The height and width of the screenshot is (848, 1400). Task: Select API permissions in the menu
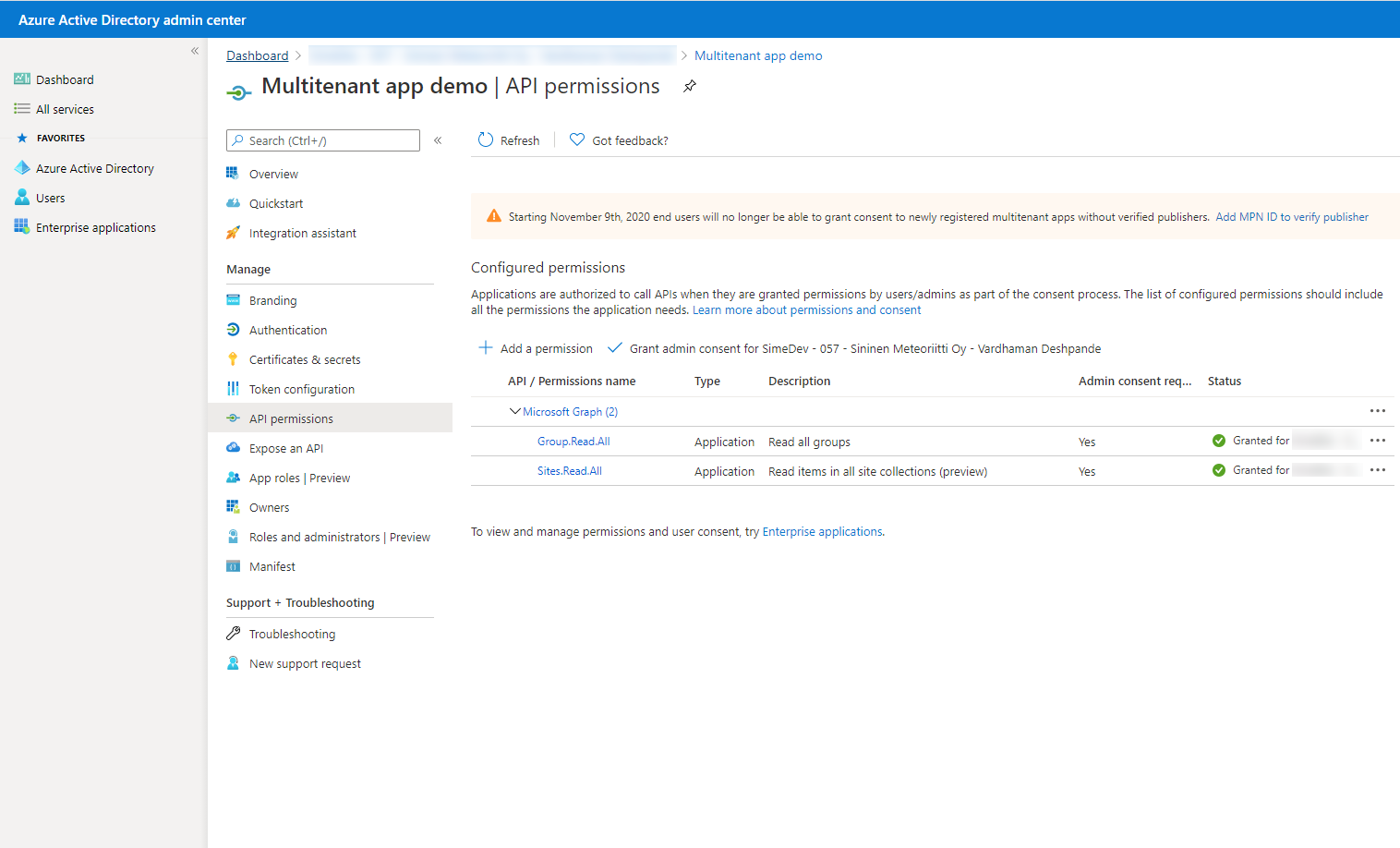[330, 418]
